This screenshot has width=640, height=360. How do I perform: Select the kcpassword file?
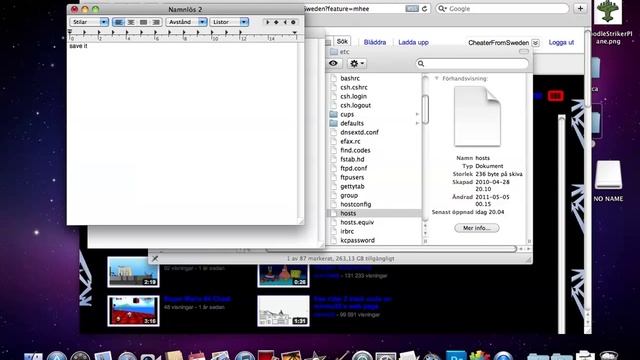pos(357,240)
